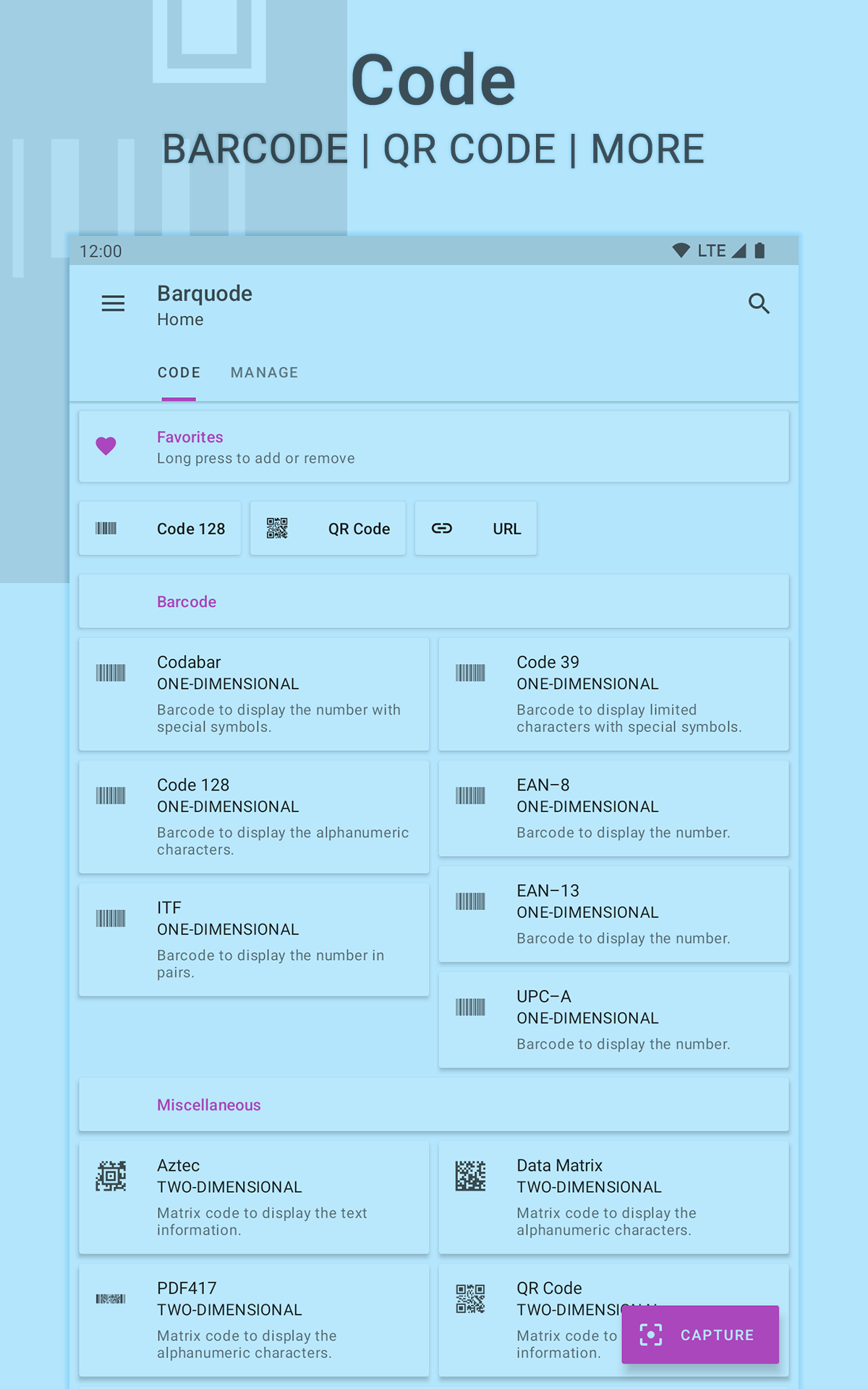Tap the ITF barcode icon
The height and width of the screenshot is (1389, 868).
111,919
